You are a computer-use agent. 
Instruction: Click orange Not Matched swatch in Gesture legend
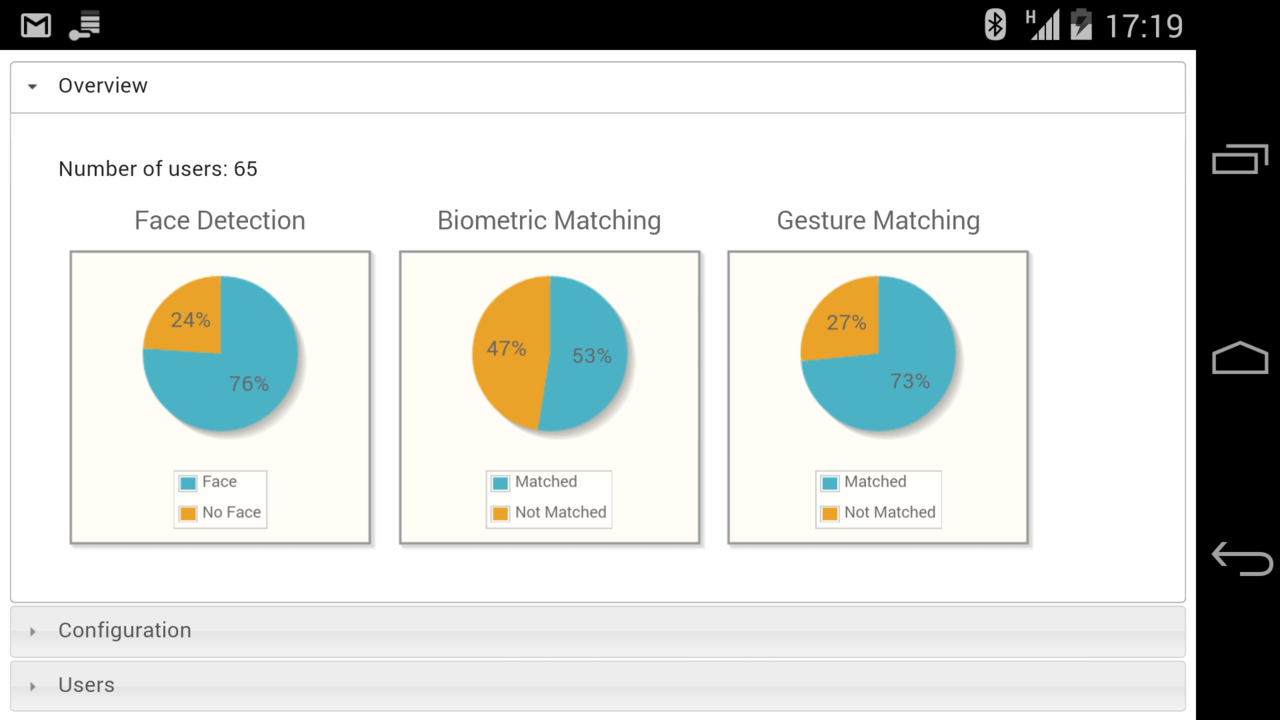coord(830,513)
